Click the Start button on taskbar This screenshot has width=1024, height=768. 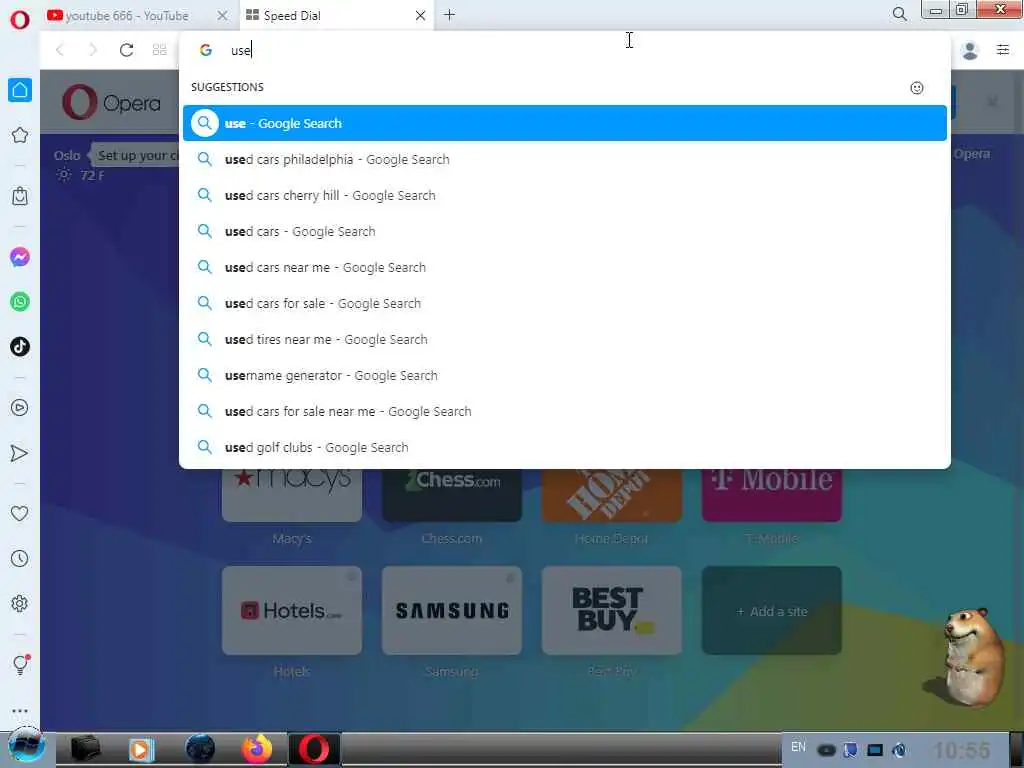26,748
